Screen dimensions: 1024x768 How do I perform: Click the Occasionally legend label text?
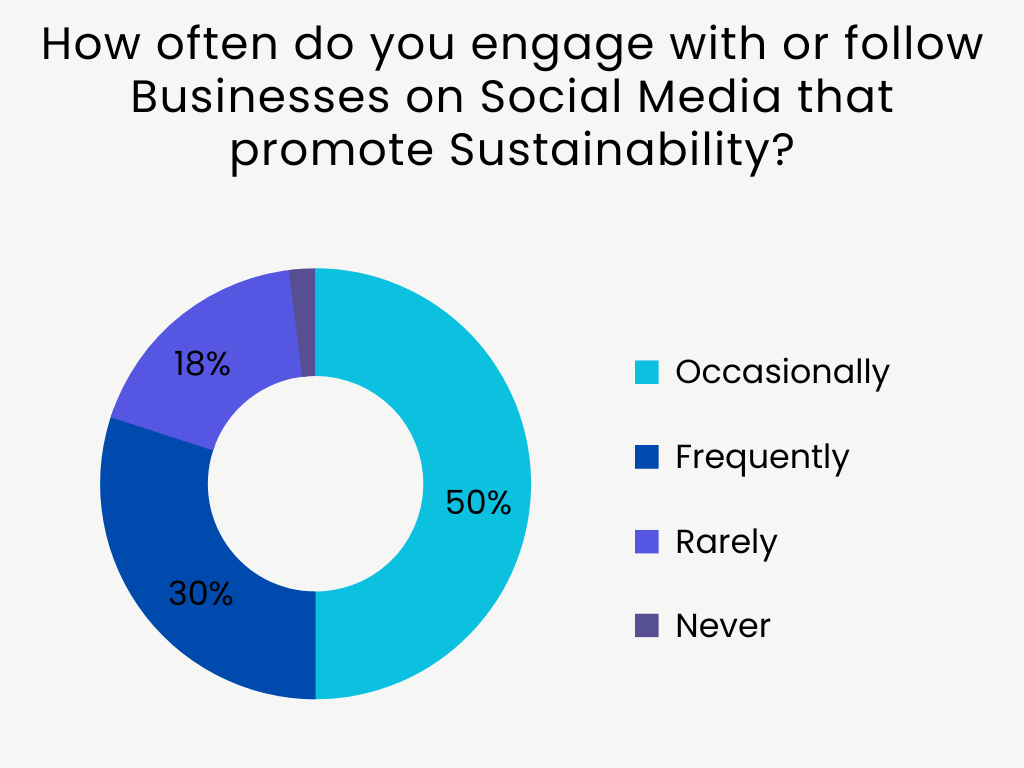click(782, 372)
